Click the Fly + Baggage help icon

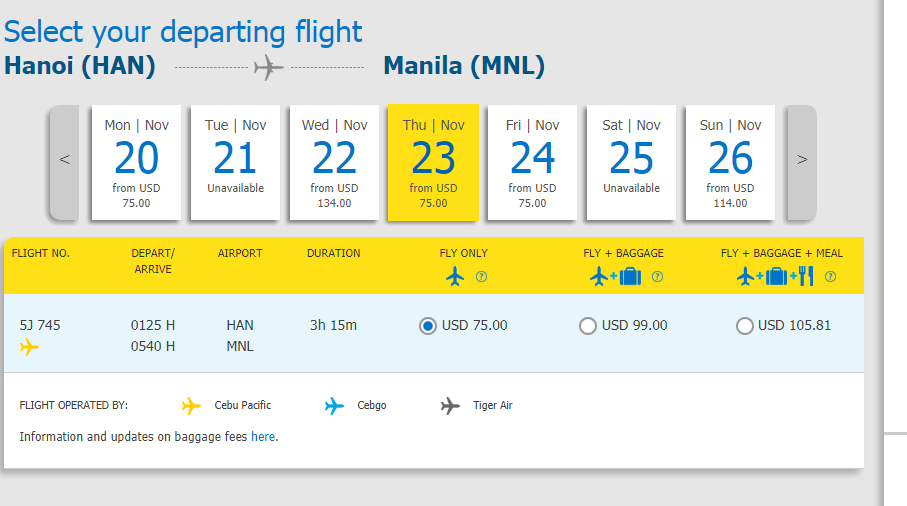click(x=657, y=277)
